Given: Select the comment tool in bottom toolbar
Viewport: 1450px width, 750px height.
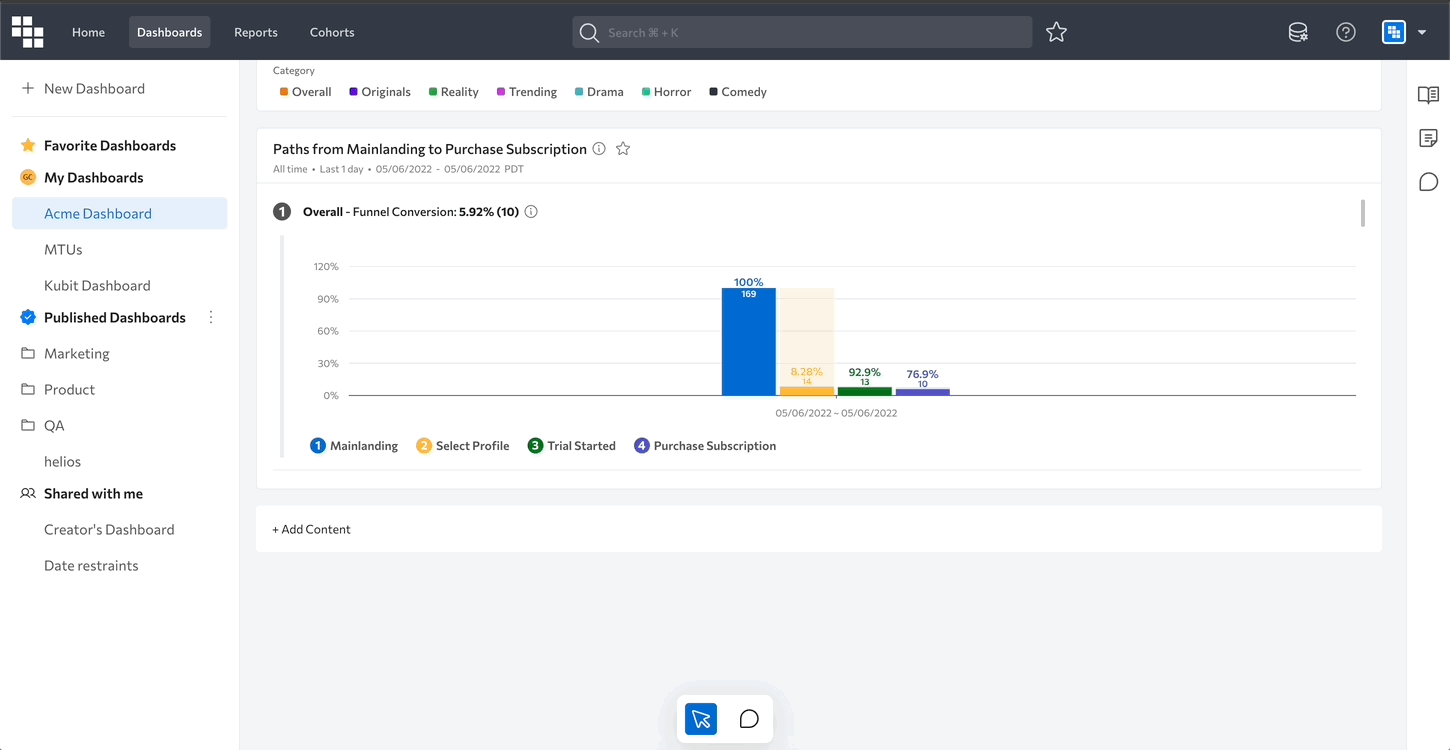Looking at the screenshot, I should [x=749, y=719].
